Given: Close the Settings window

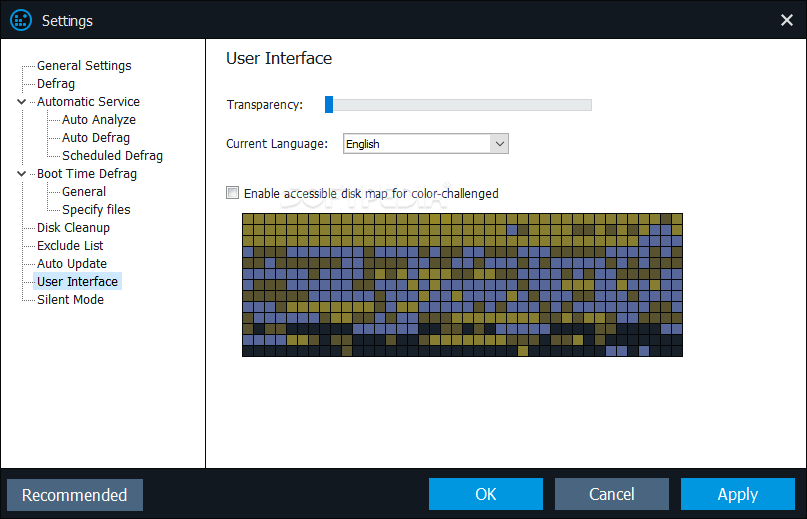Looking at the screenshot, I should (x=786, y=20).
